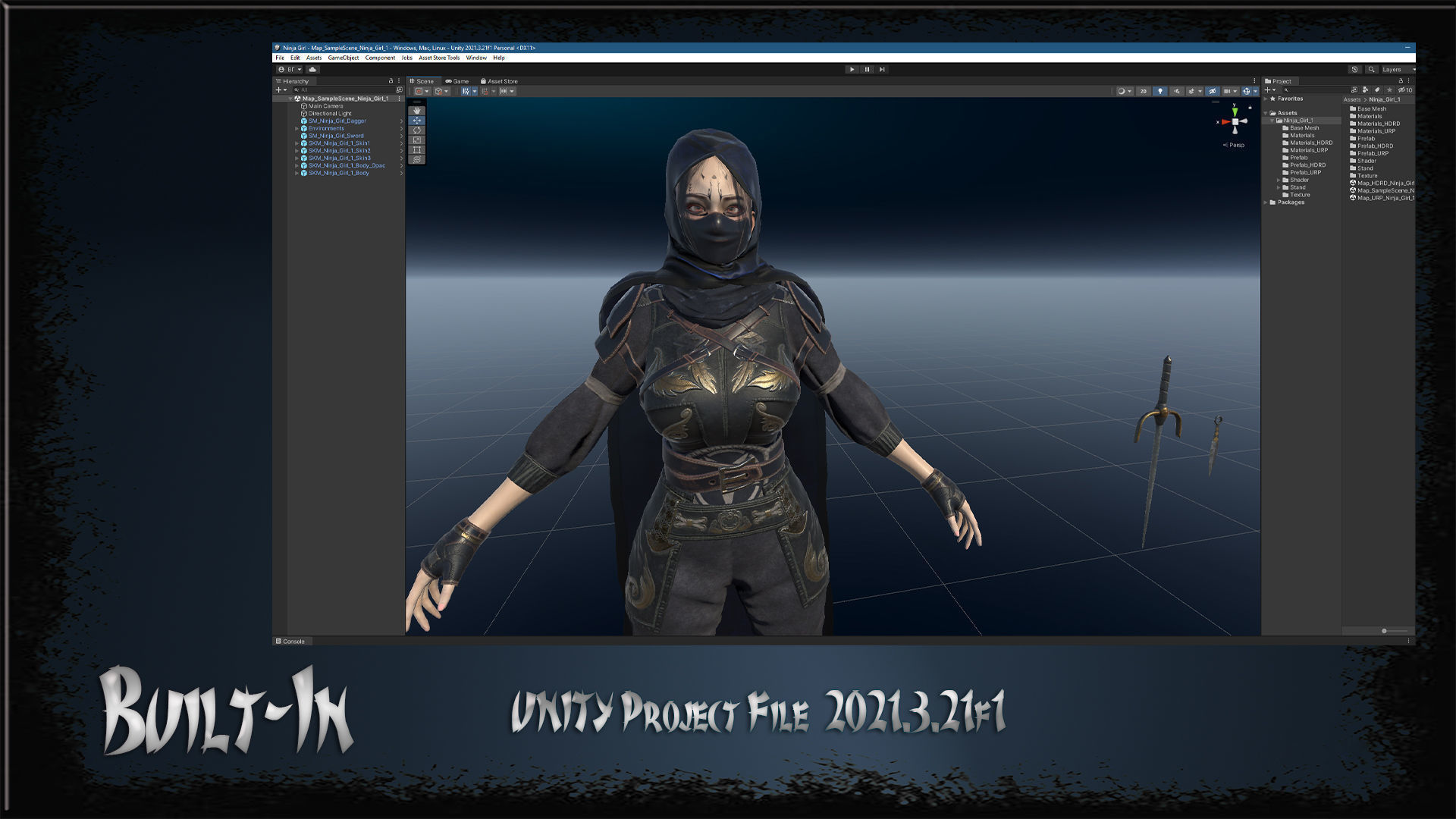Open the Layers dropdown
1456x819 pixels.
click(1398, 70)
